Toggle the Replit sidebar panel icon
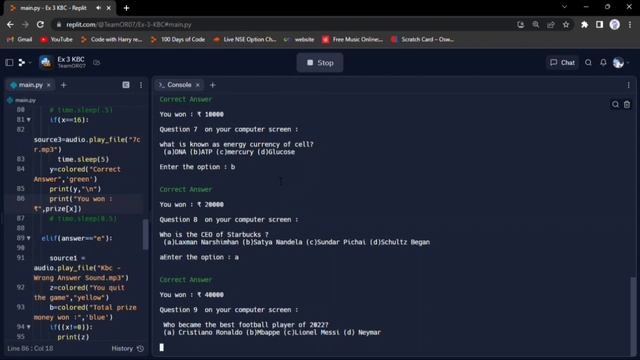The image size is (640, 360). [9, 62]
